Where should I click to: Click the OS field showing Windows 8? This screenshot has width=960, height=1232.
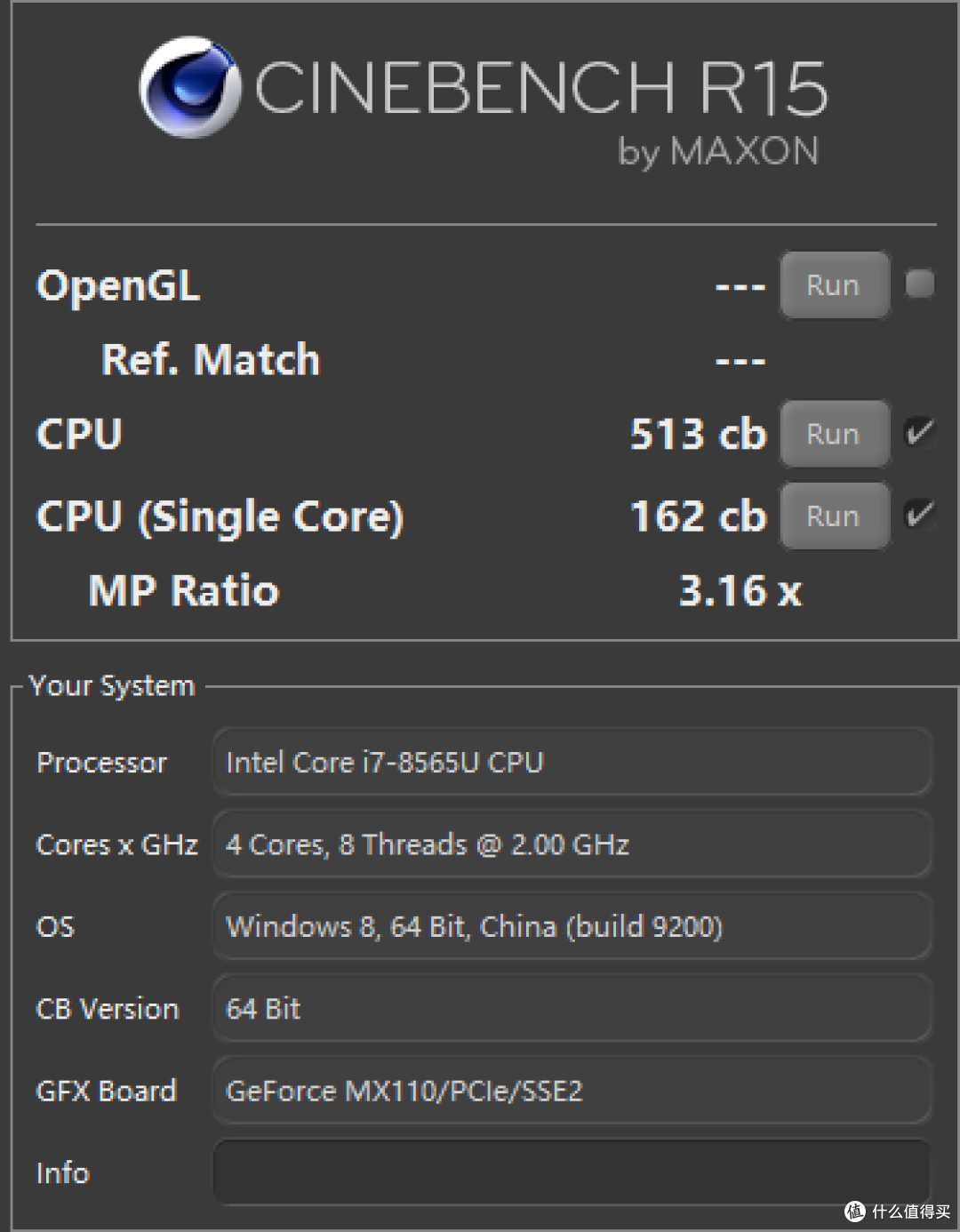pyautogui.click(x=572, y=926)
